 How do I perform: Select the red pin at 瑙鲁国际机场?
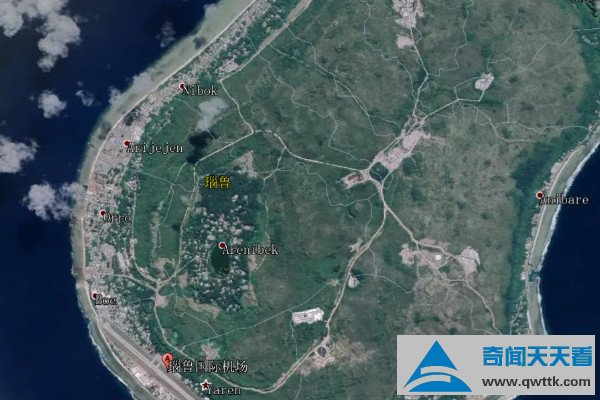[x=167, y=360]
